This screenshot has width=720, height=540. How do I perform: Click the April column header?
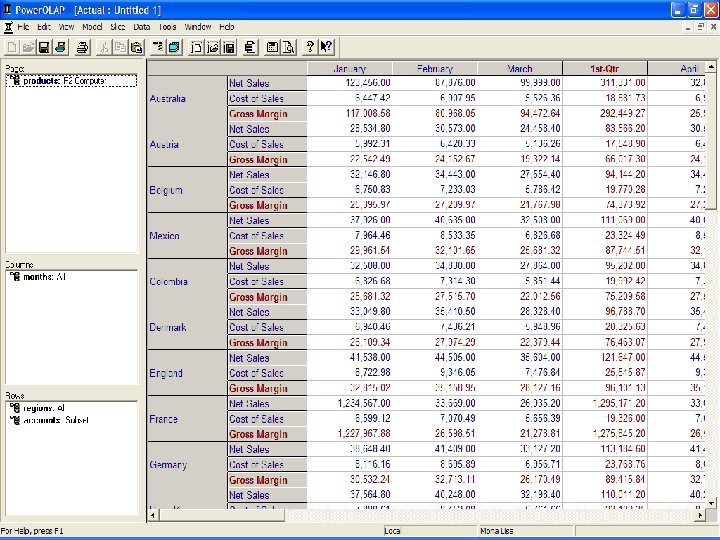[x=676, y=68]
